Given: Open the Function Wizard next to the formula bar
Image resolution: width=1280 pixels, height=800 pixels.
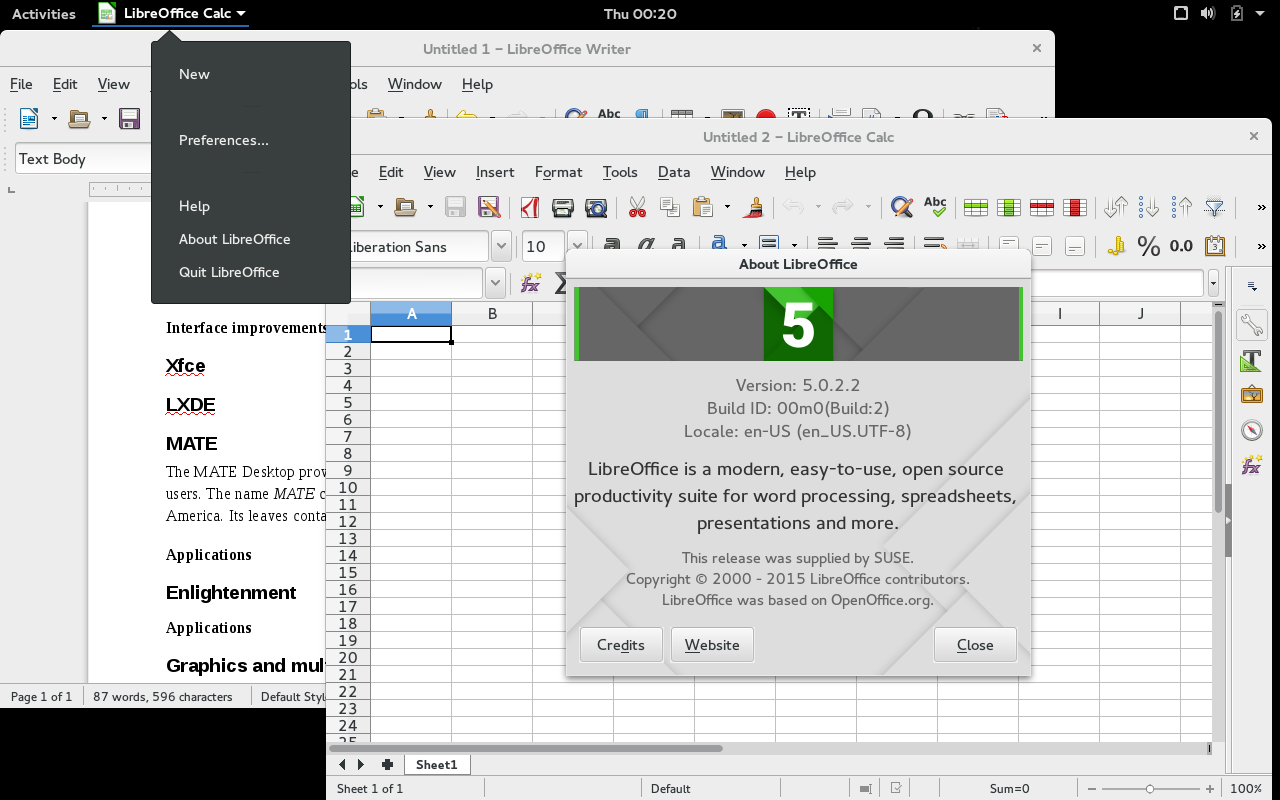Looking at the screenshot, I should click(530, 283).
